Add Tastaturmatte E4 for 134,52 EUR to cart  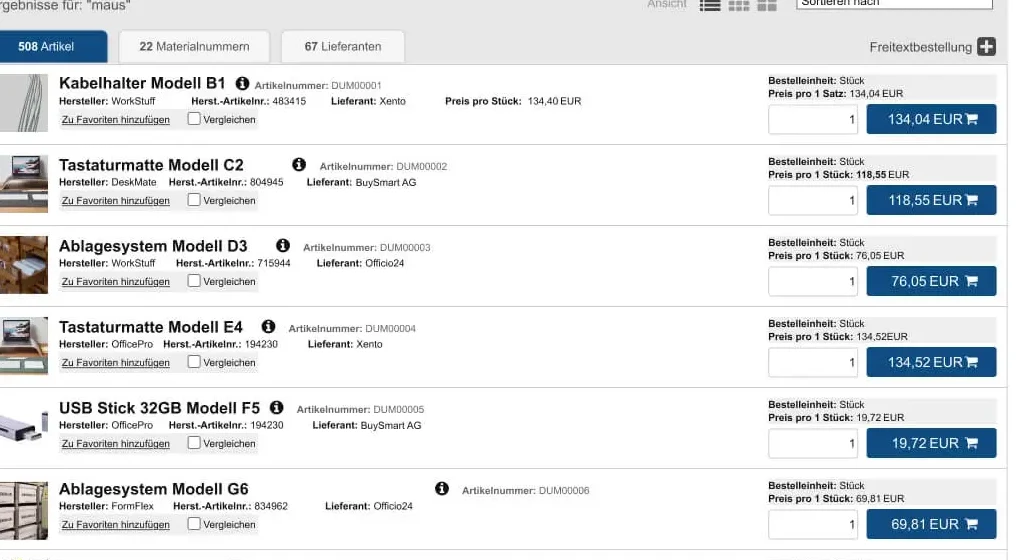click(931, 362)
